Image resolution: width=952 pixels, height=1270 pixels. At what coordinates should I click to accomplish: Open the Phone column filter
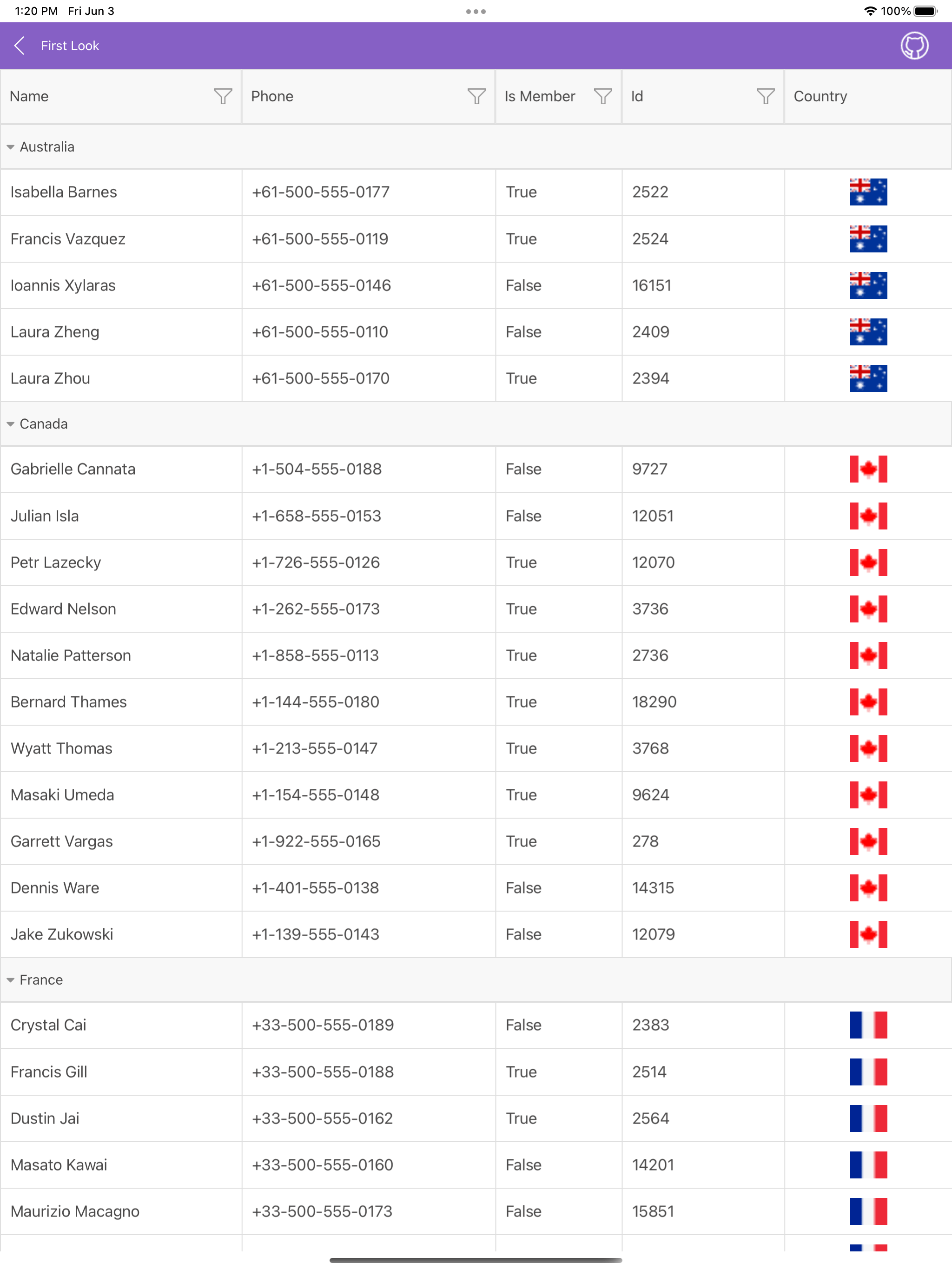click(x=476, y=96)
